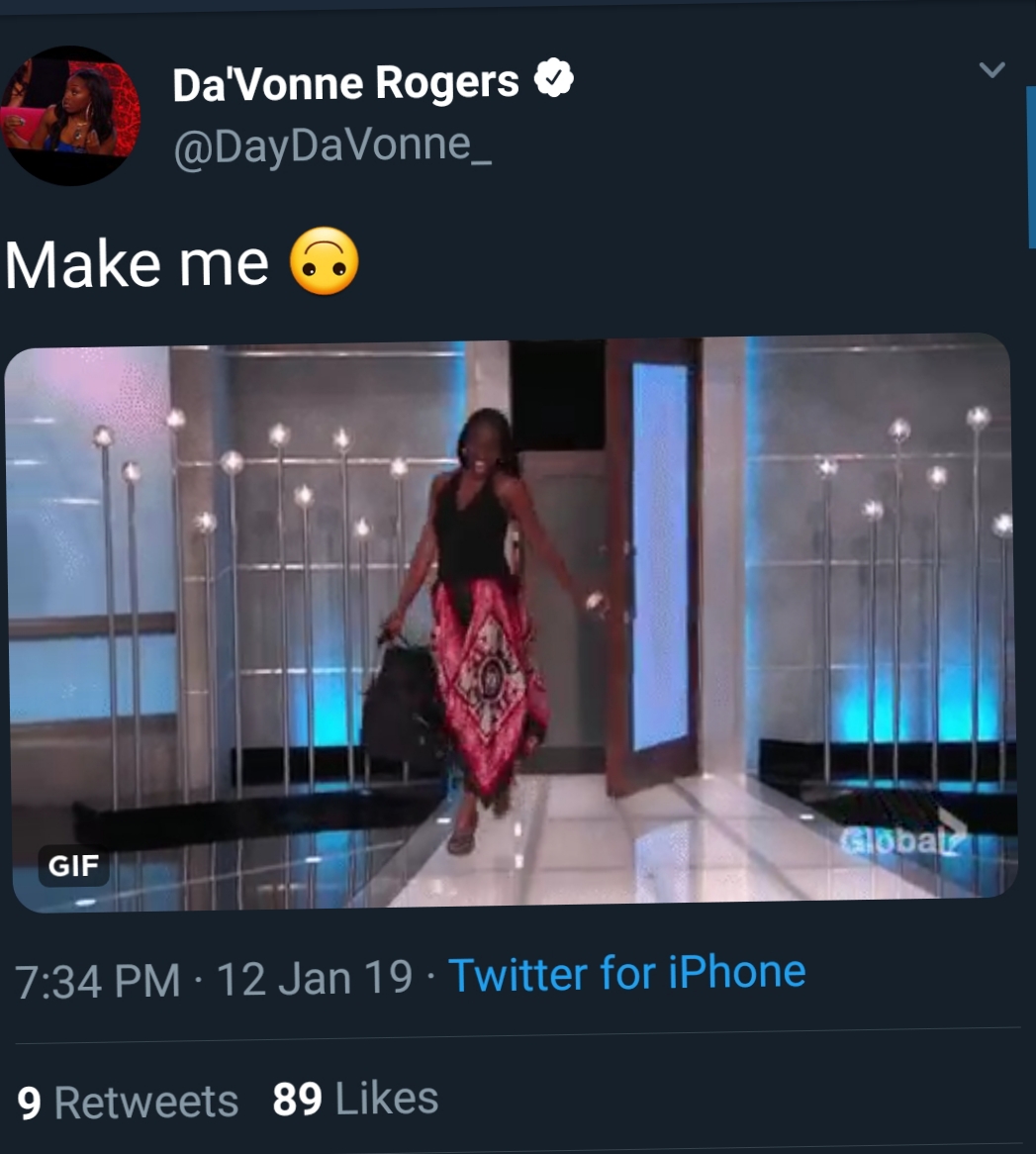Click the Global watermark logo on GIF
Image resolution: width=1036 pixels, height=1154 pixels.
[x=902, y=836]
